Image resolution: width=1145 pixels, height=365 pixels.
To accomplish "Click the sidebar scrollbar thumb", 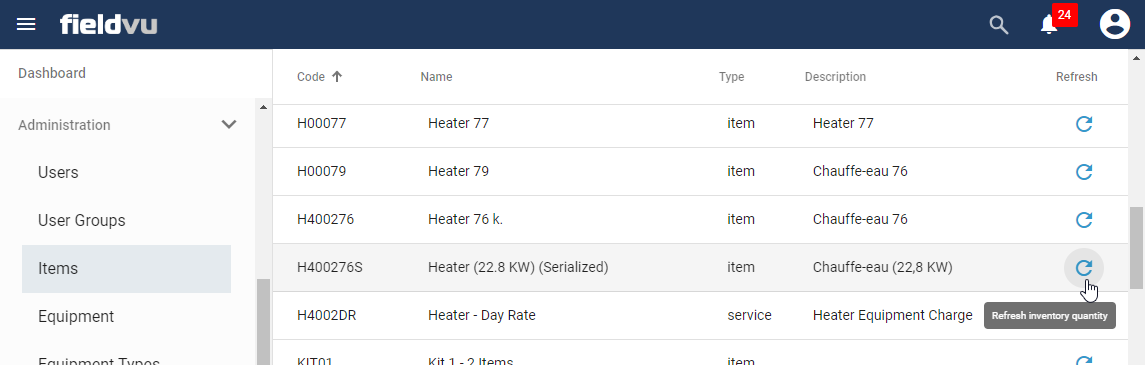I will [x=264, y=321].
